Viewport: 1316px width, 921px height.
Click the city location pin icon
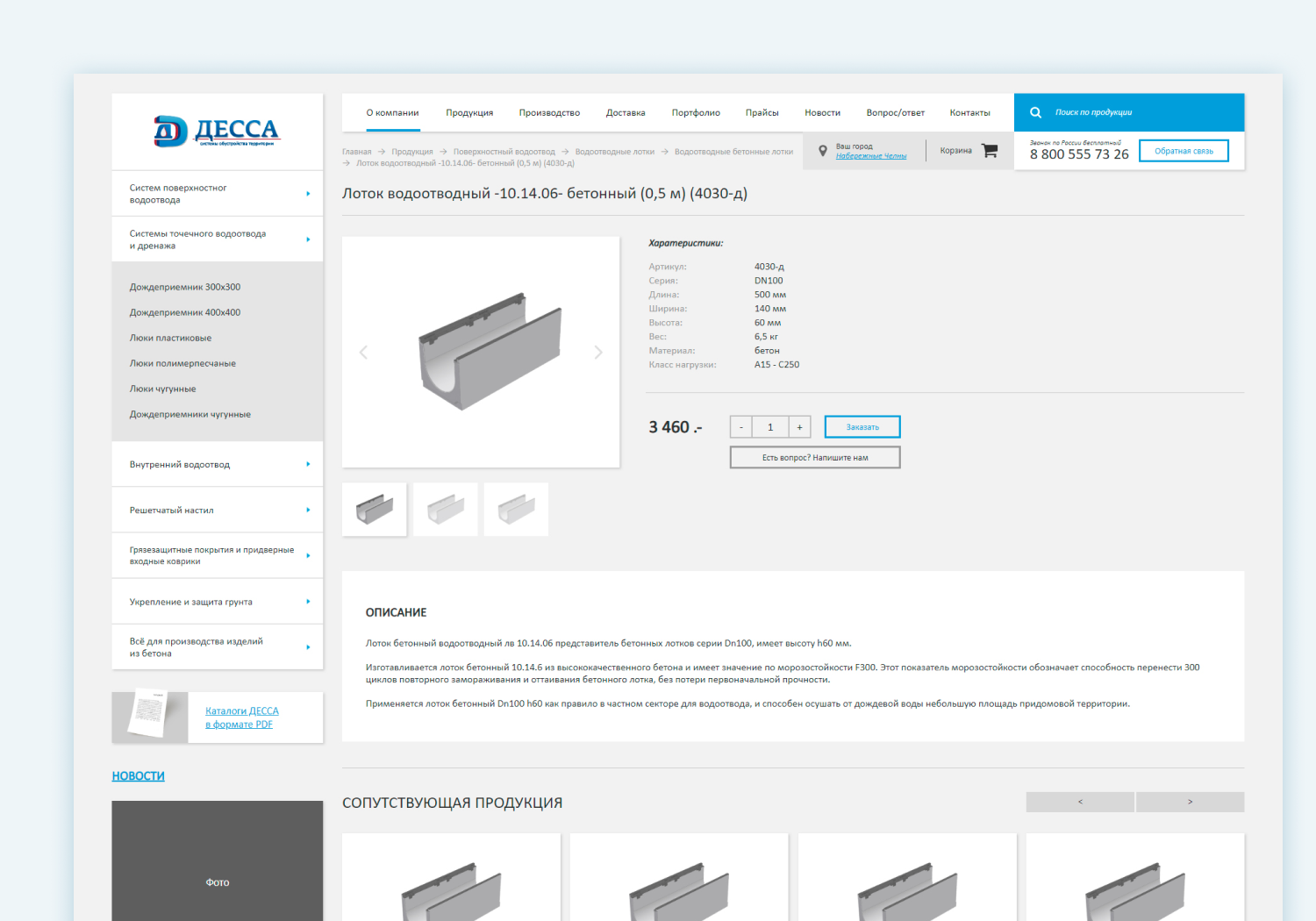point(822,151)
